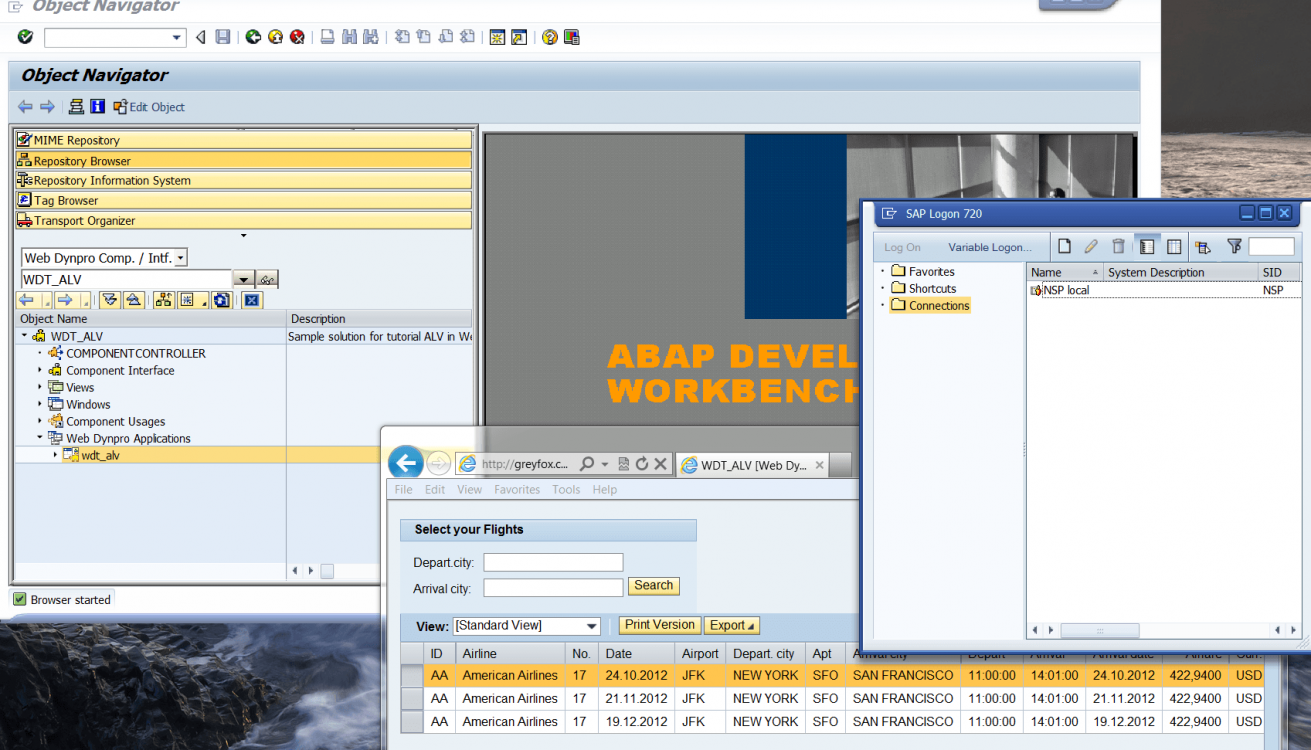Select the wdt_alv application item
This screenshot has height=750, width=1311.
[100, 455]
